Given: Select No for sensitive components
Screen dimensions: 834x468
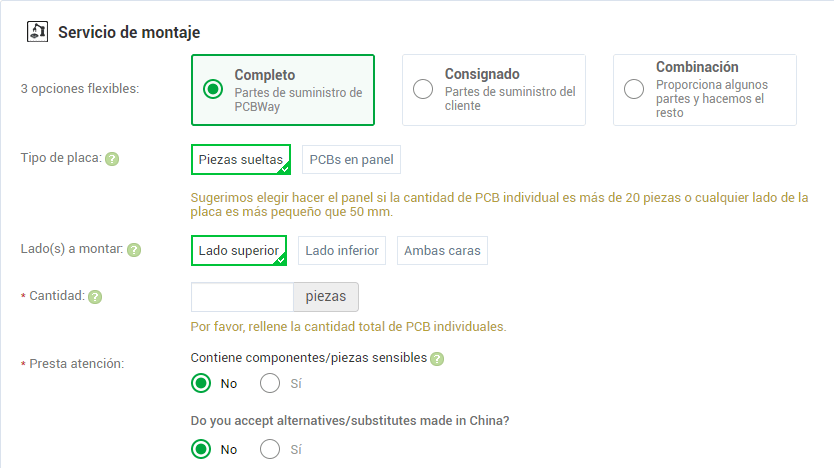Looking at the screenshot, I should pos(201,383).
